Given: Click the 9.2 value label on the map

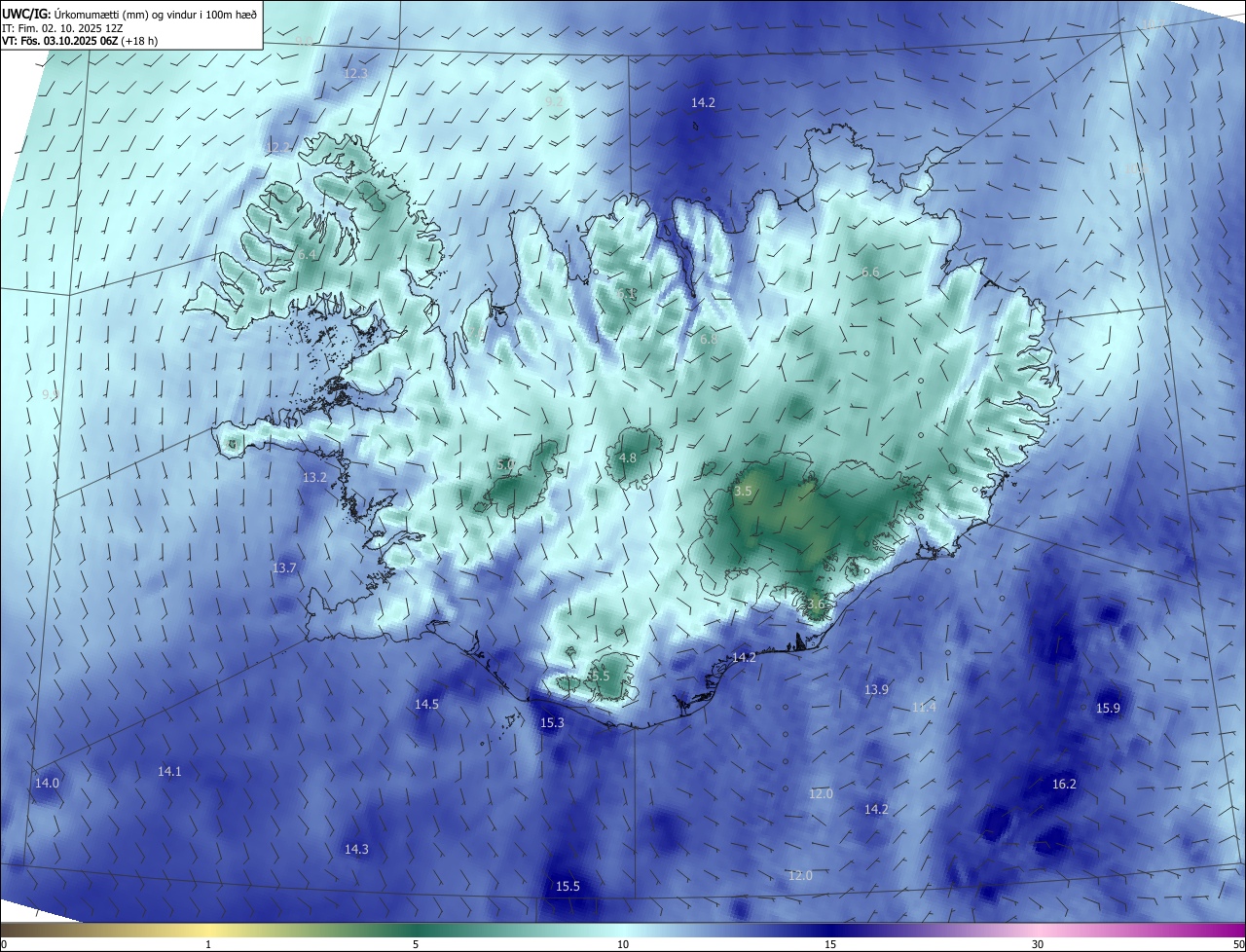Looking at the screenshot, I should coord(554,101).
